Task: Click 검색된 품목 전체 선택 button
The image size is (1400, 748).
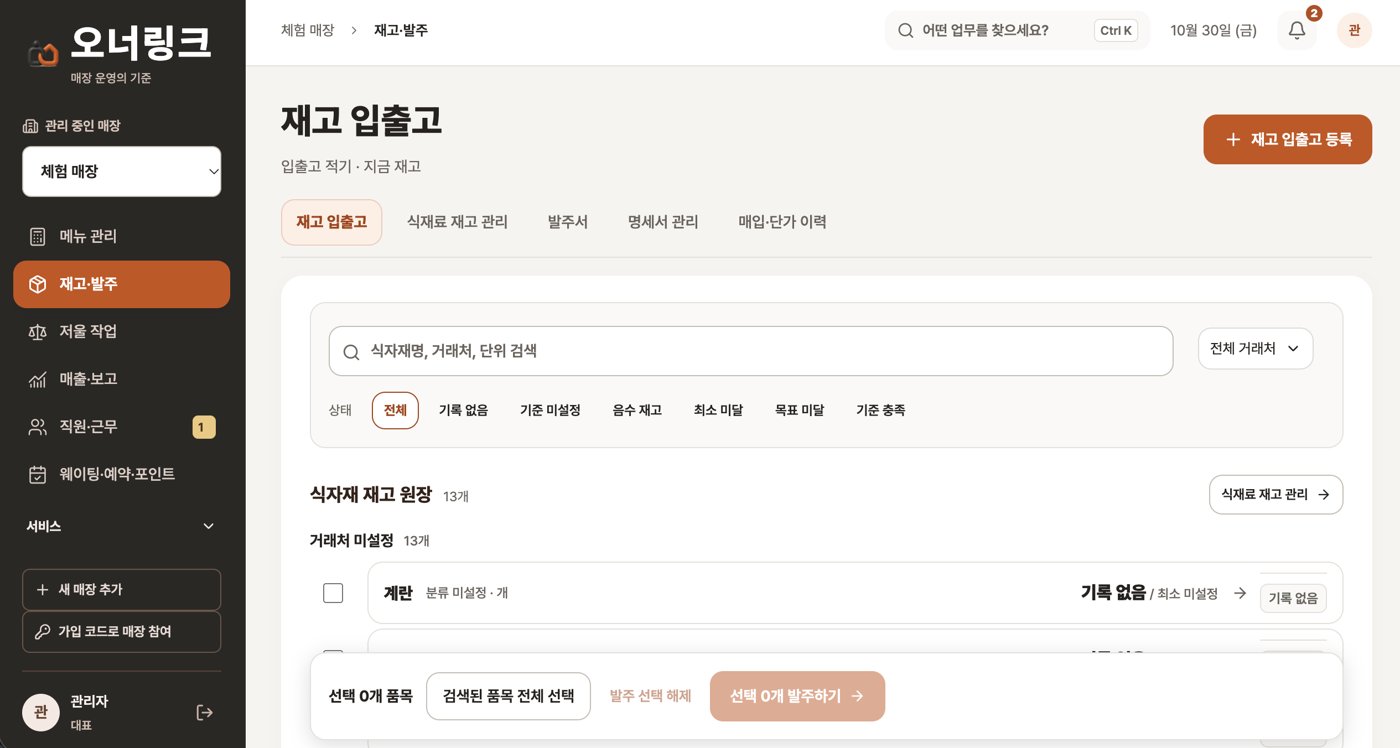Action: 508,696
